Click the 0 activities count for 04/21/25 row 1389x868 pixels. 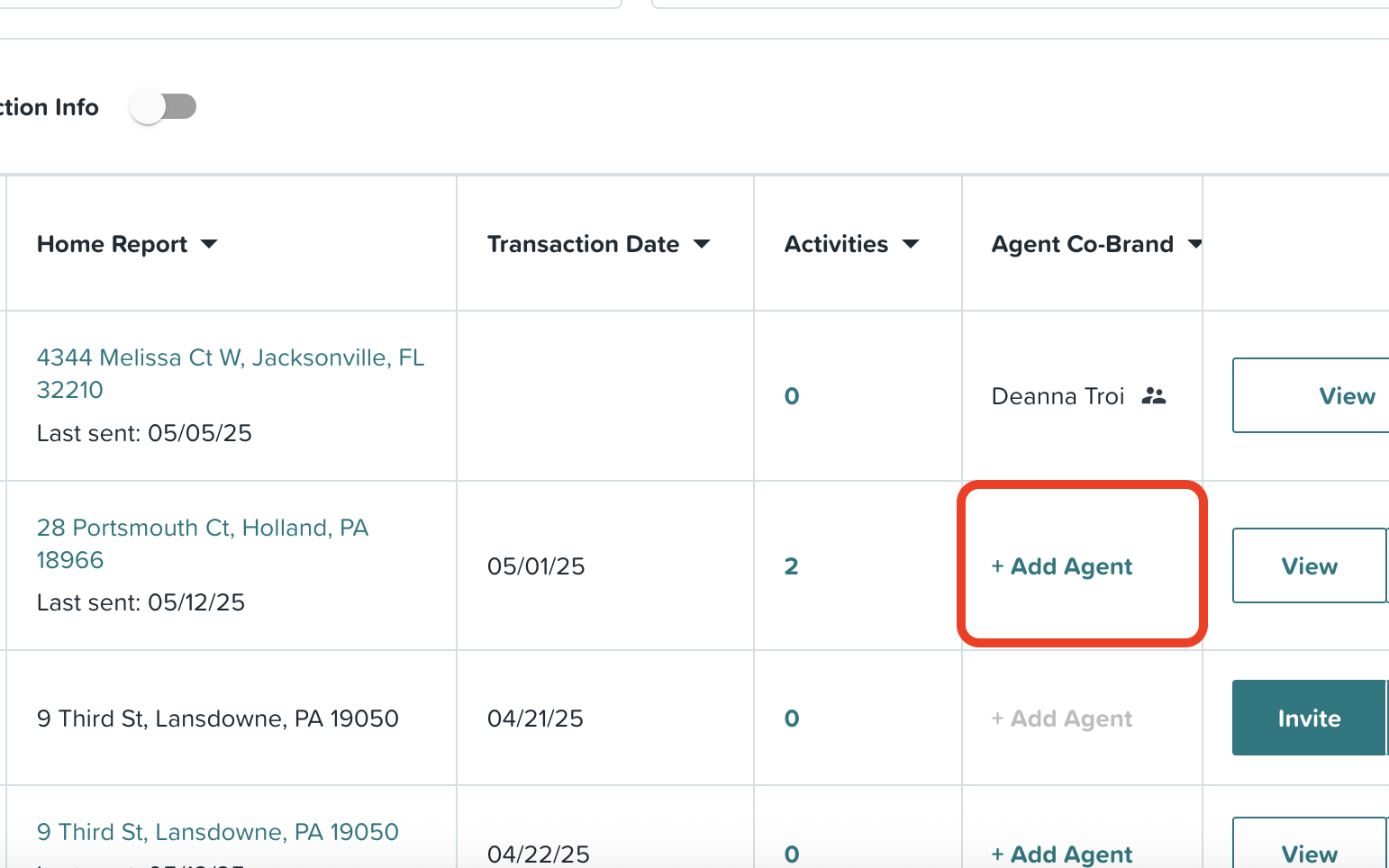[792, 719]
